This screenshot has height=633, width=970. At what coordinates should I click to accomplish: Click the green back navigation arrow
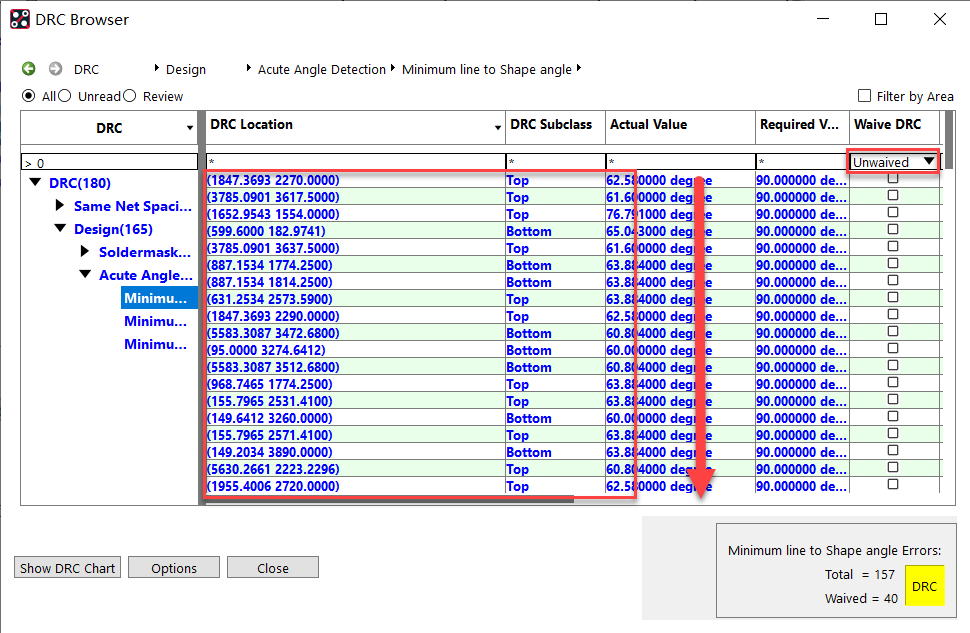29,69
